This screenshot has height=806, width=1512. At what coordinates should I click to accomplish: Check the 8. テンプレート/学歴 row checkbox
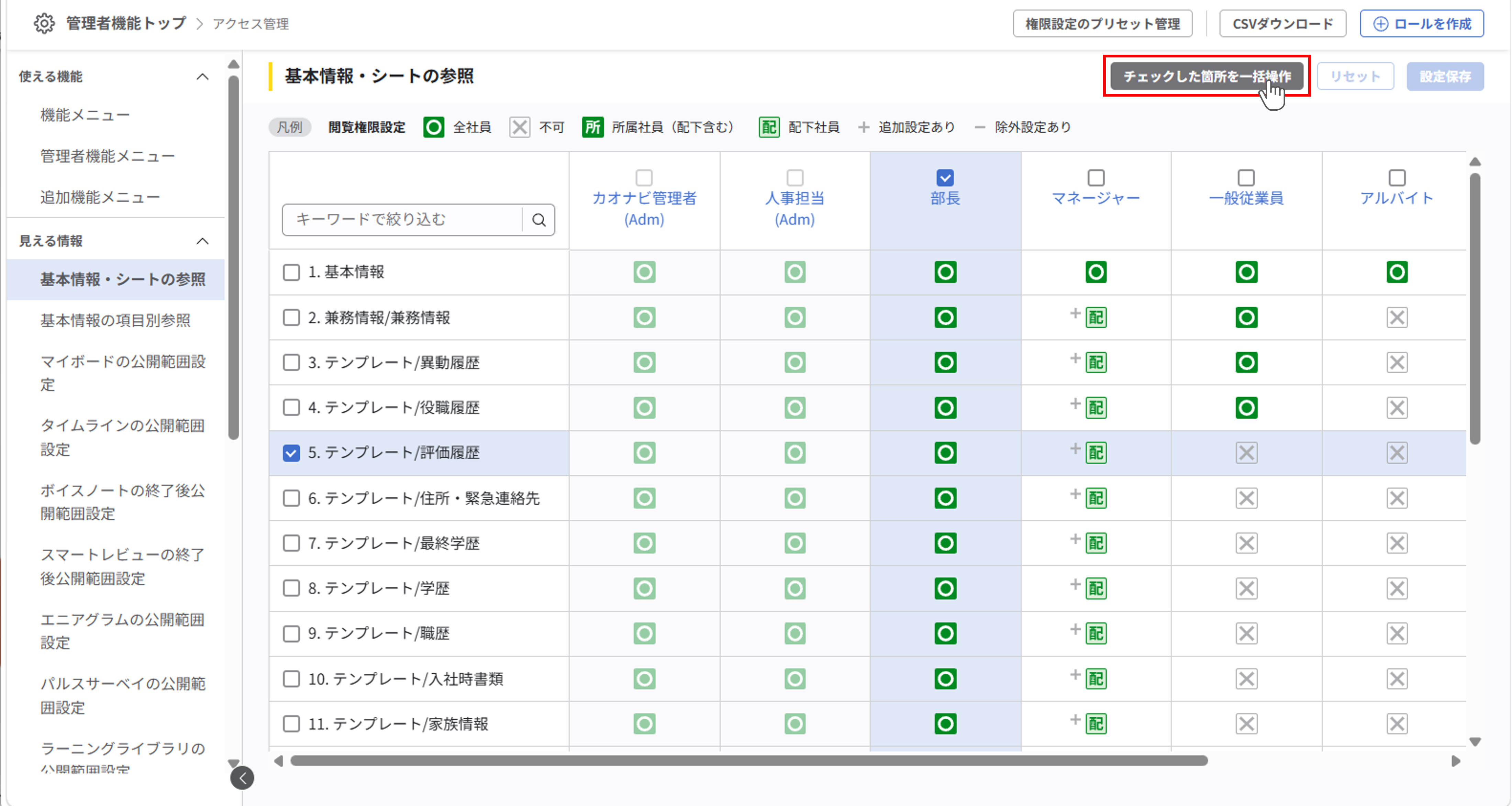pos(291,588)
